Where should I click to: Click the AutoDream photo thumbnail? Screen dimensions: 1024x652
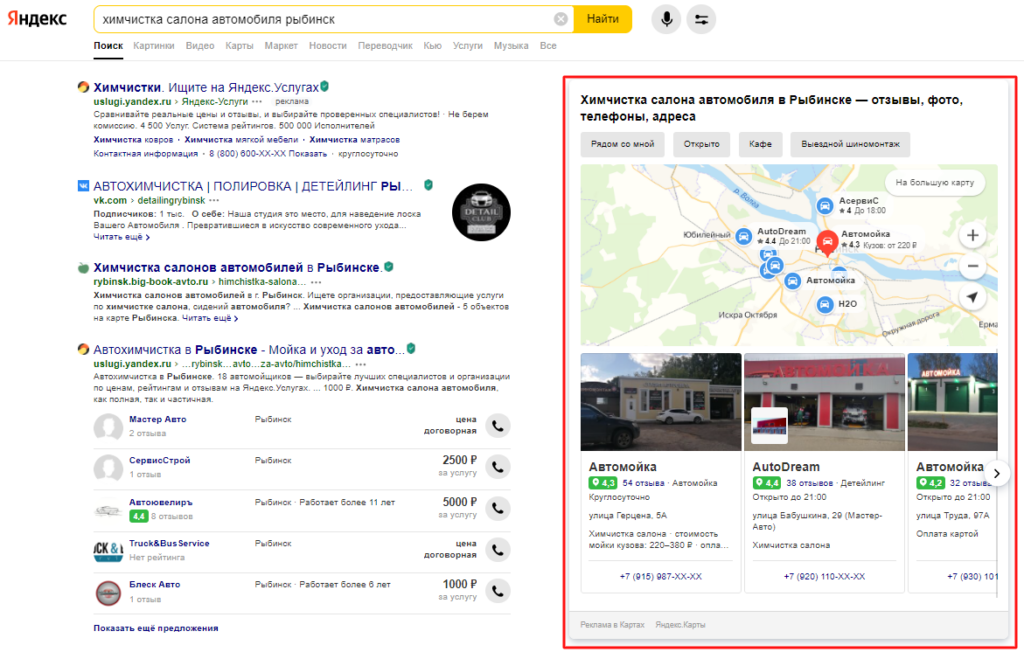823,402
